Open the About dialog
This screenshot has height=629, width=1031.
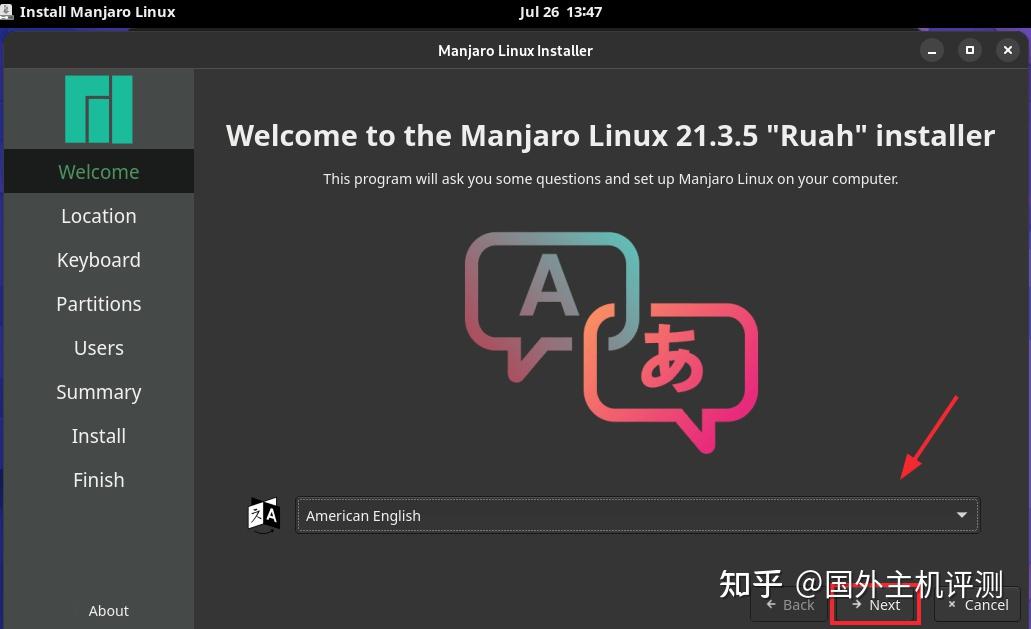point(108,610)
